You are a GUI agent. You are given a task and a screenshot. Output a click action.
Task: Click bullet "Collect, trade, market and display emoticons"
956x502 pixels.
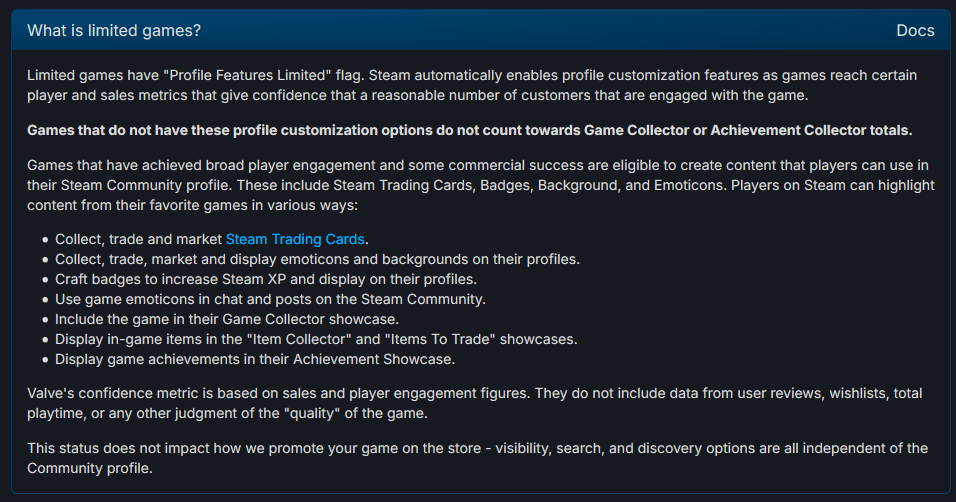317,259
